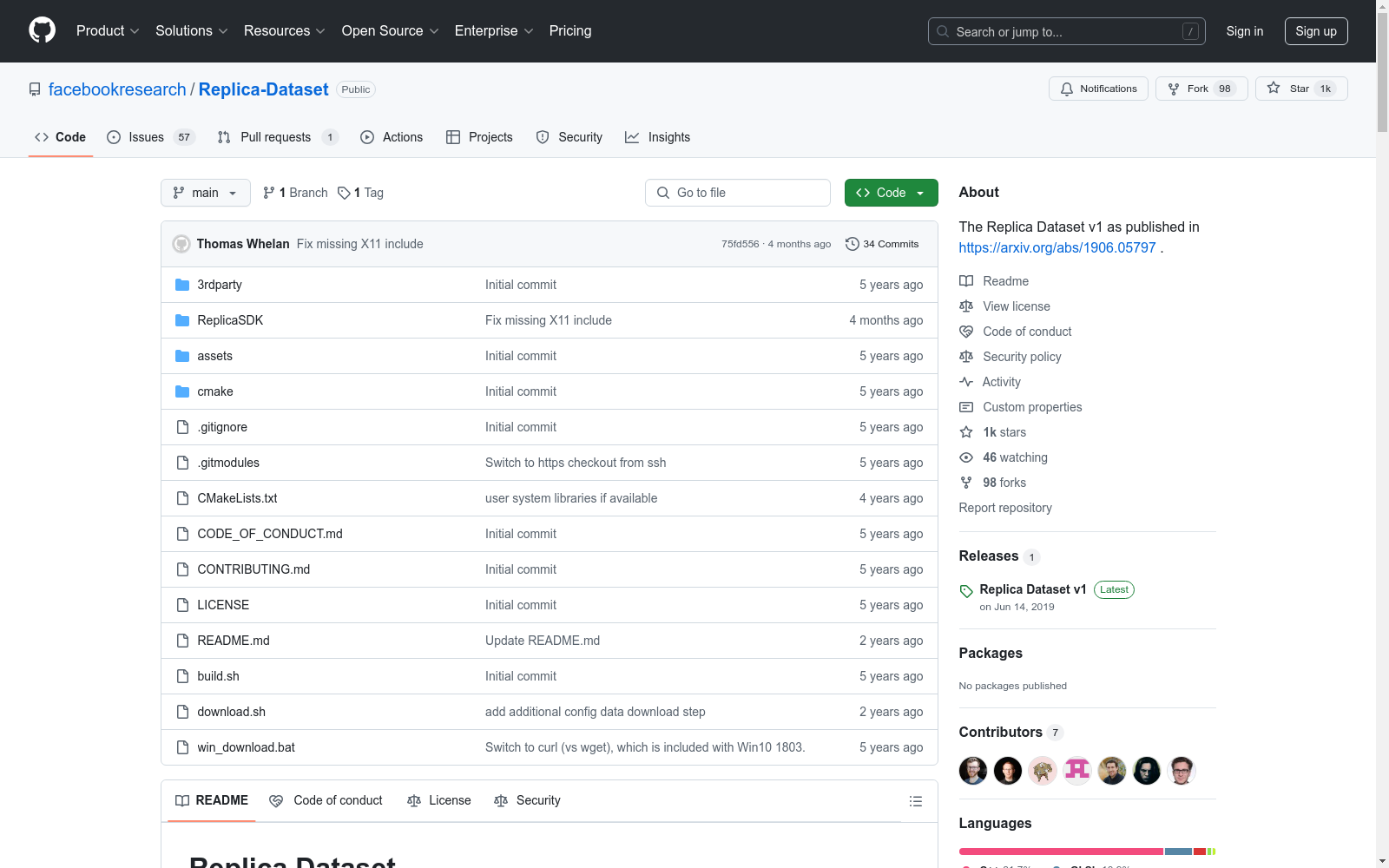
Task: Click the search magnifier icon in header
Action: (x=943, y=31)
